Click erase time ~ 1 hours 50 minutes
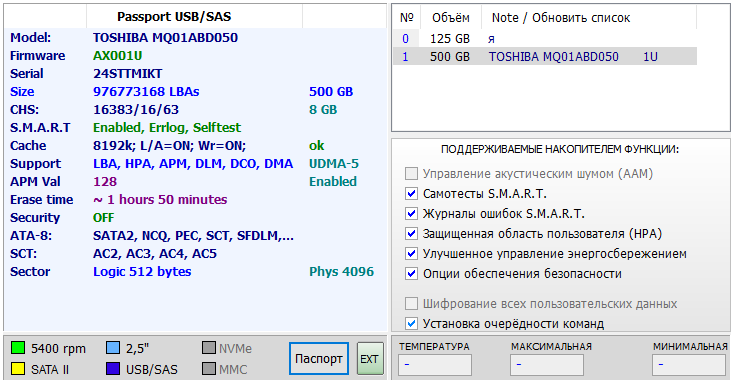Viewport: 731px width, 380px height. pos(160,200)
